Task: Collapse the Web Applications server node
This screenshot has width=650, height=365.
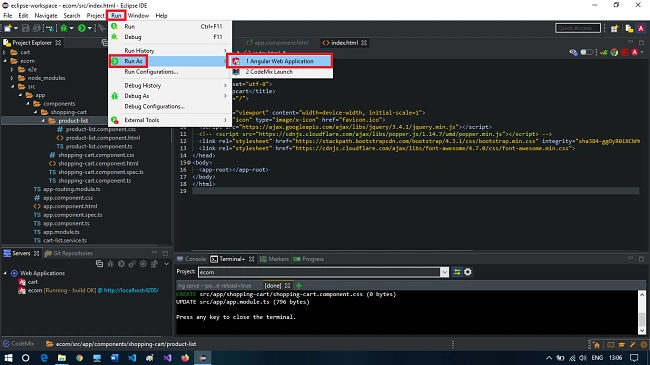Action: 5,273
